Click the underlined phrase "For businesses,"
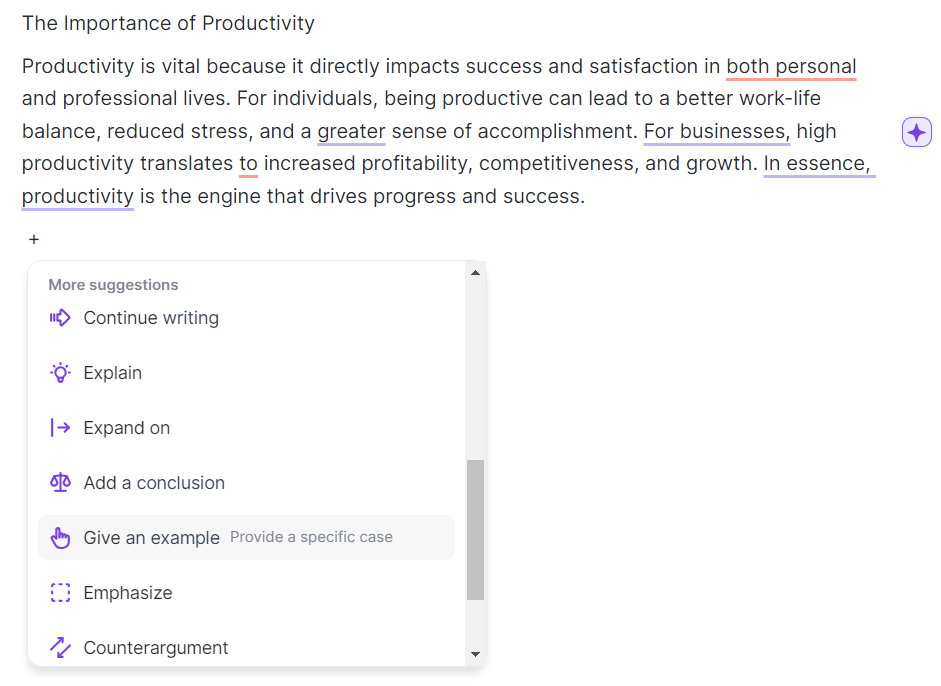The image size is (941, 686). tap(716, 132)
